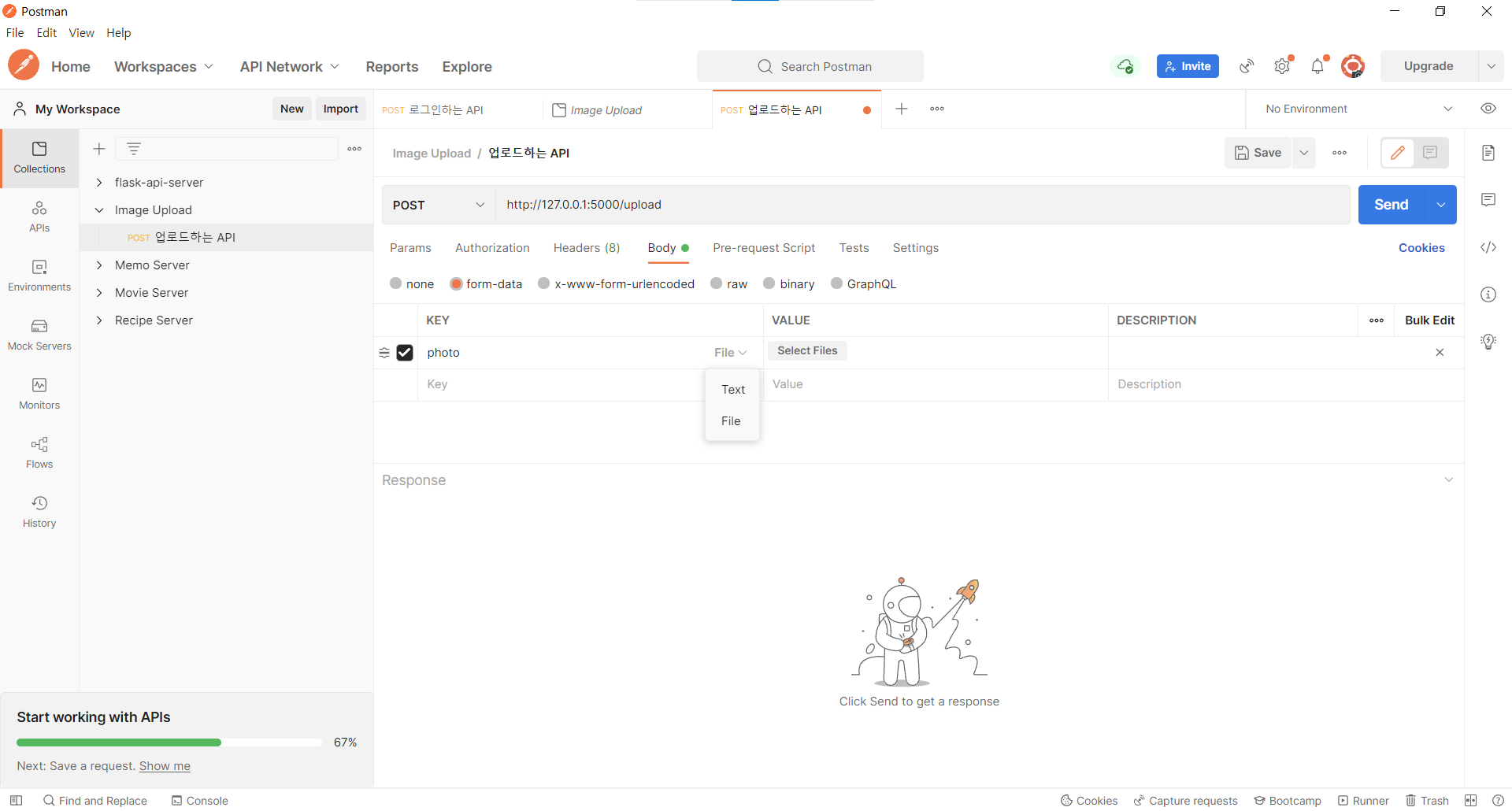
Task: Choose Text from the type popup
Action: pos(732,390)
